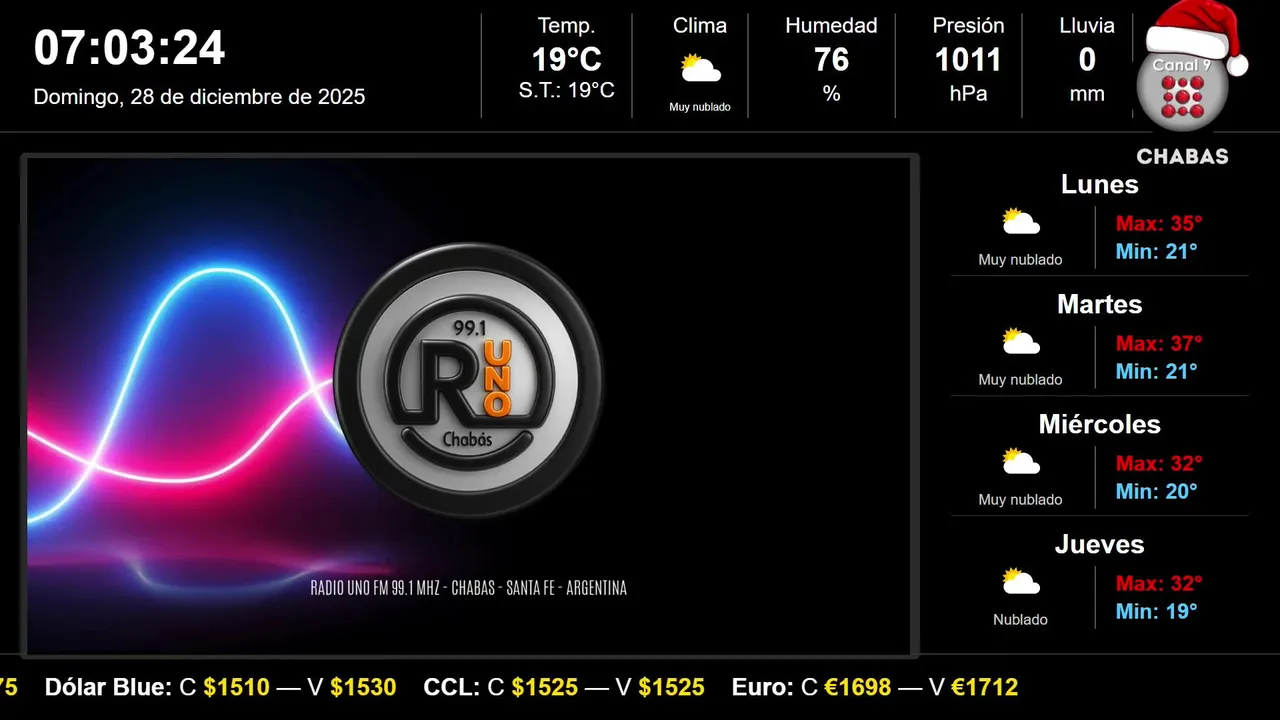
Task: Click Miércoles Max: 32° value
Action: [x=1159, y=463]
